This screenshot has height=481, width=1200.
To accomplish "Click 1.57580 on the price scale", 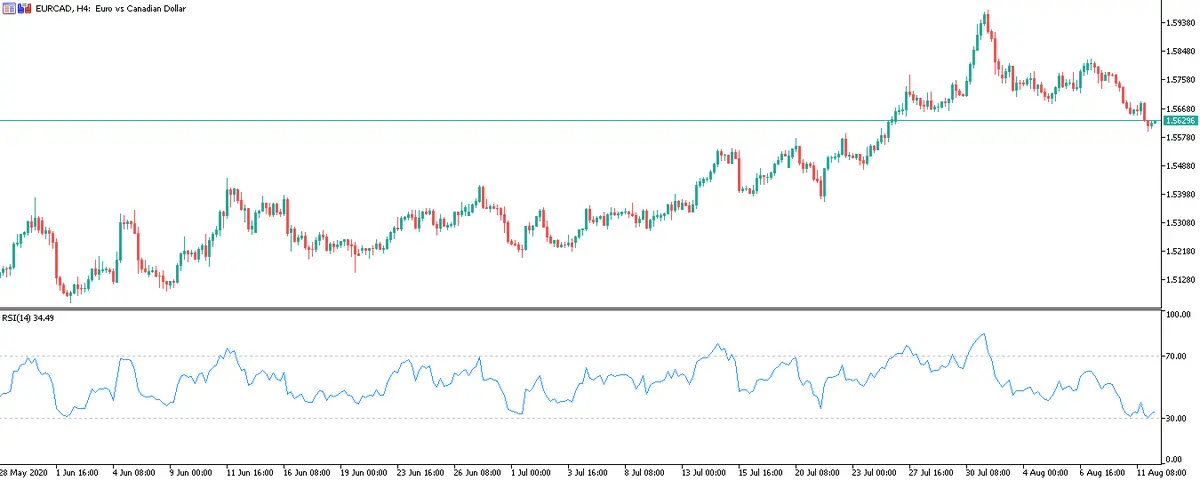I will click(x=1179, y=79).
